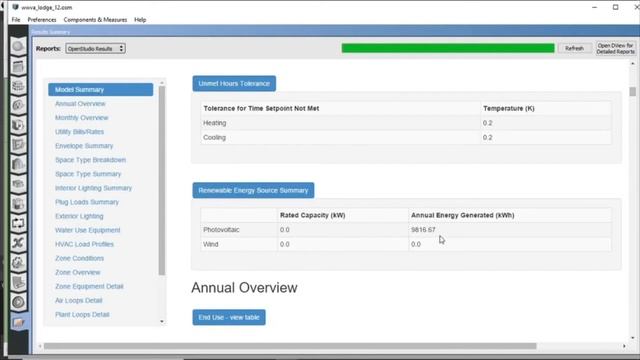Screen dimensions: 640x360
Task: Click the Annual Overview heading
Action: click(x=244, y=288)
